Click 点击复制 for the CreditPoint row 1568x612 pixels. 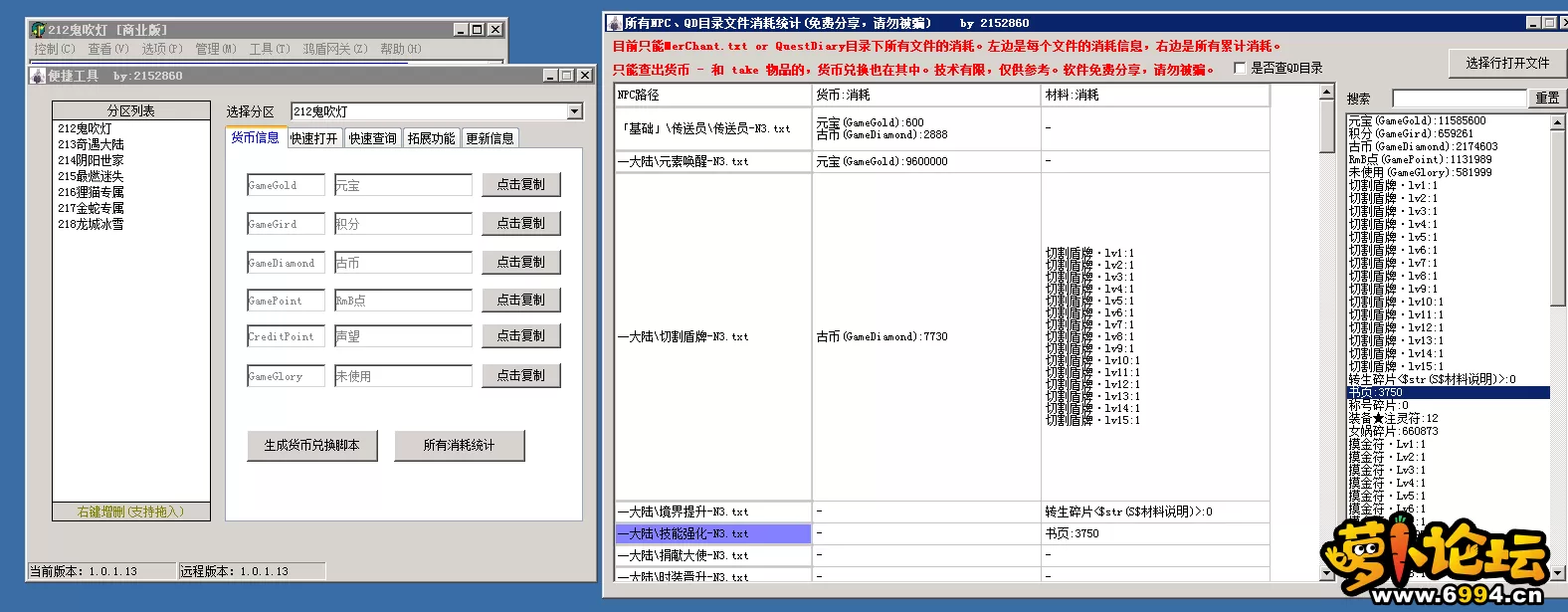(x=521, y=336)
